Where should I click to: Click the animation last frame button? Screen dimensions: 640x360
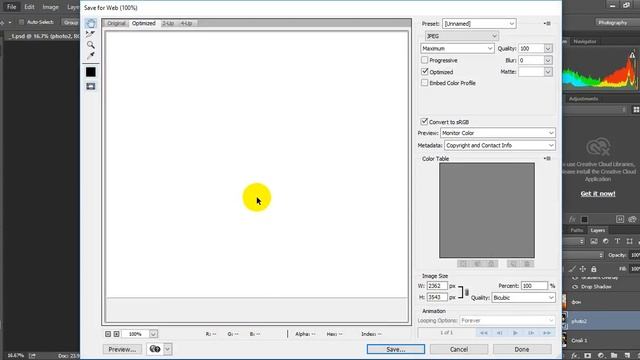coord(547,333)
